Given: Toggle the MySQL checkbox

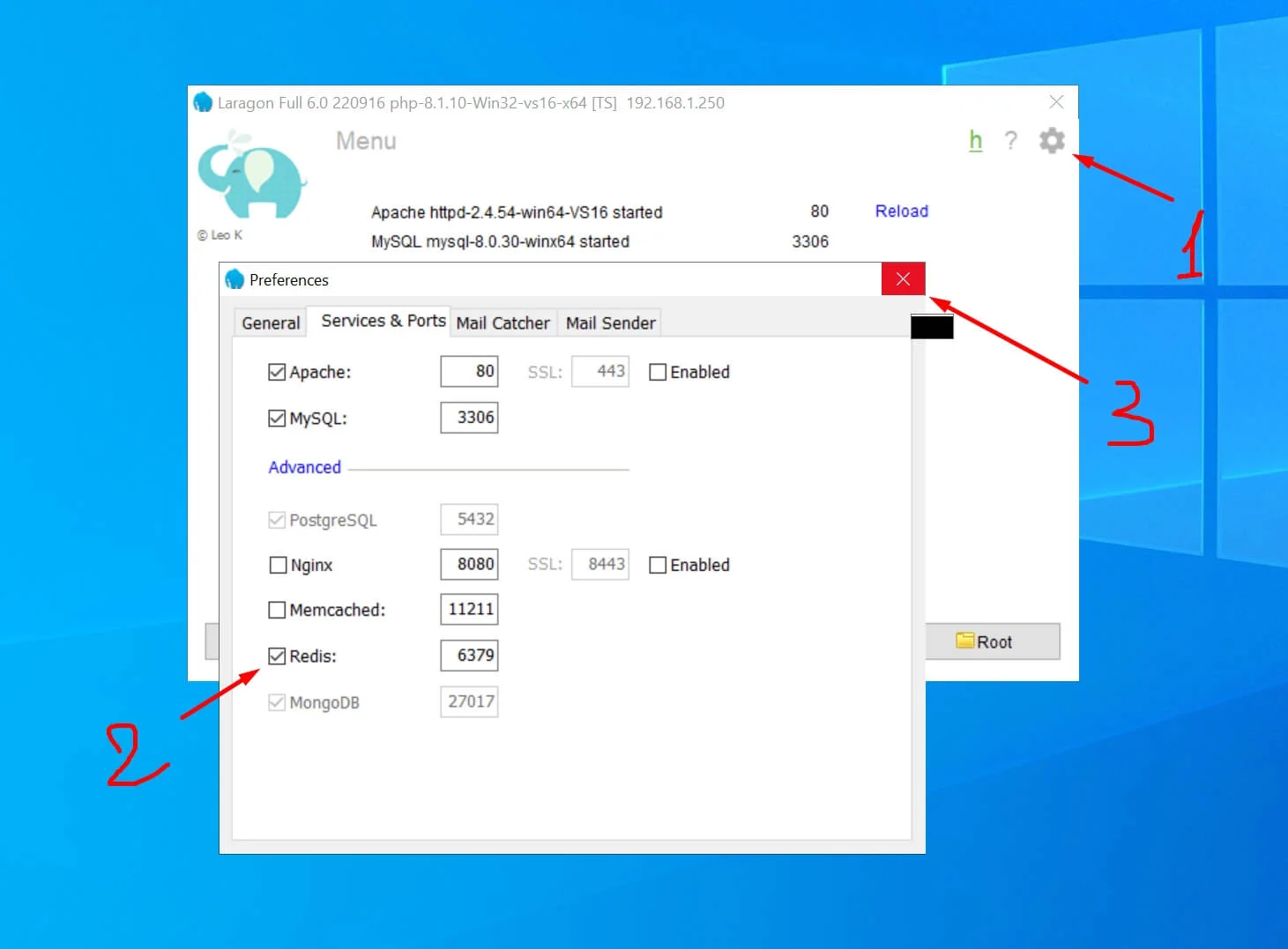Looking at the screenshot, I should pos(277,418).
